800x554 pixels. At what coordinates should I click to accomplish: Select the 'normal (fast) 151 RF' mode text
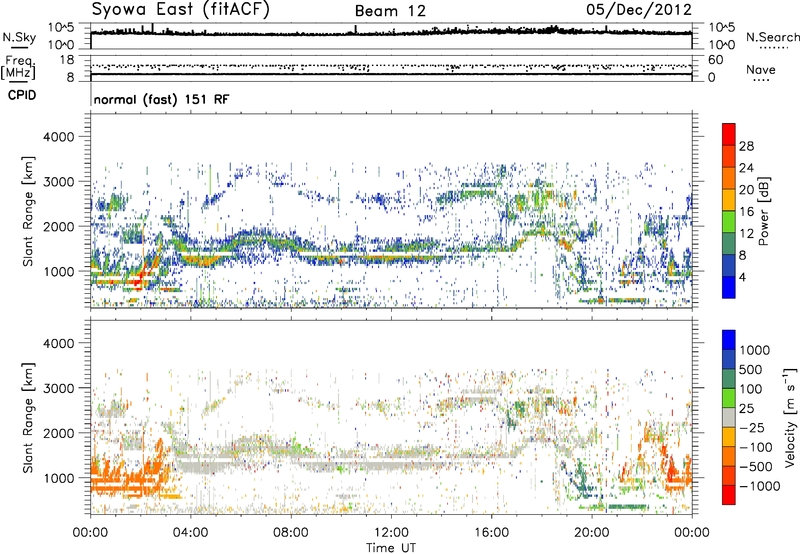(161, 99)
